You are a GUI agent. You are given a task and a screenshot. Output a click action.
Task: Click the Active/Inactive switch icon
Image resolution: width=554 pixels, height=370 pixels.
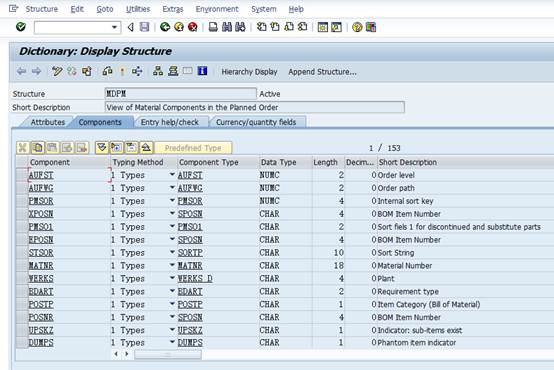[x=72, y=71]
